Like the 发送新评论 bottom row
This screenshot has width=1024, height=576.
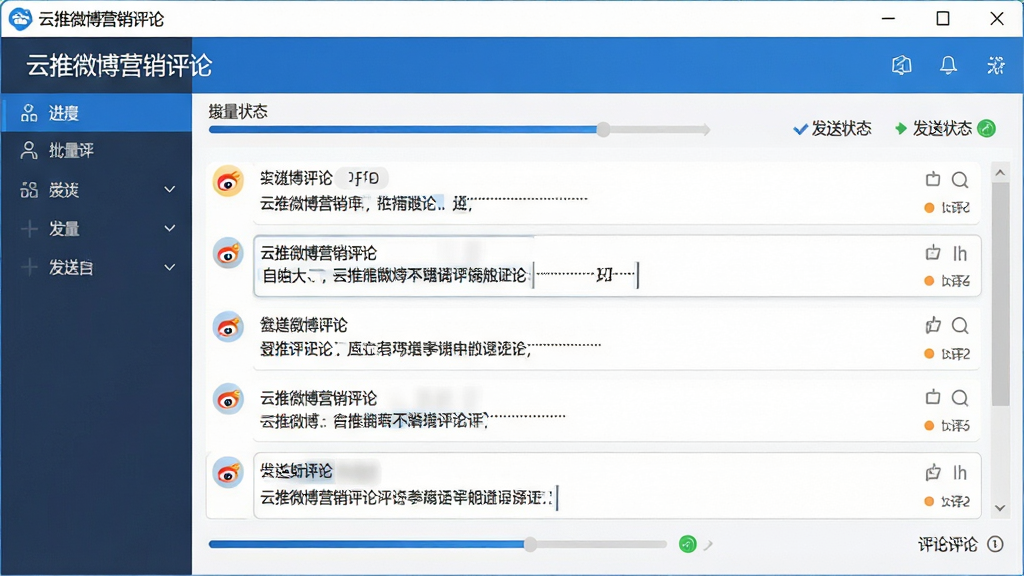pos(933,472)
